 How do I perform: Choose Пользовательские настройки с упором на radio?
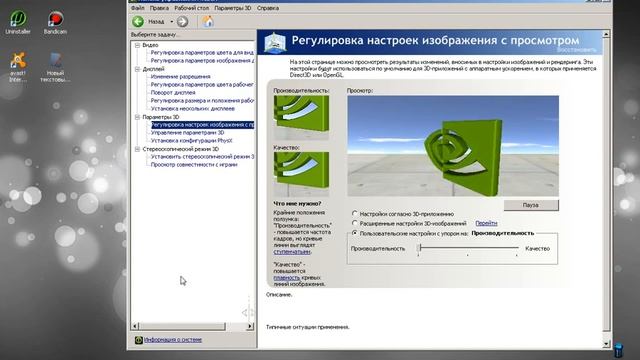tap(355, 233)
